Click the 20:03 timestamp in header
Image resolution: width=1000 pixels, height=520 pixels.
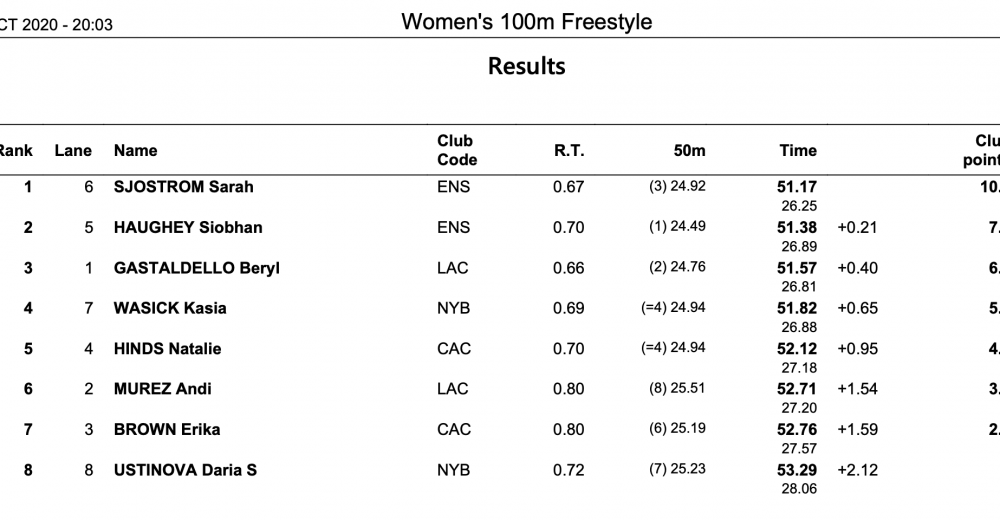[92, 25]
